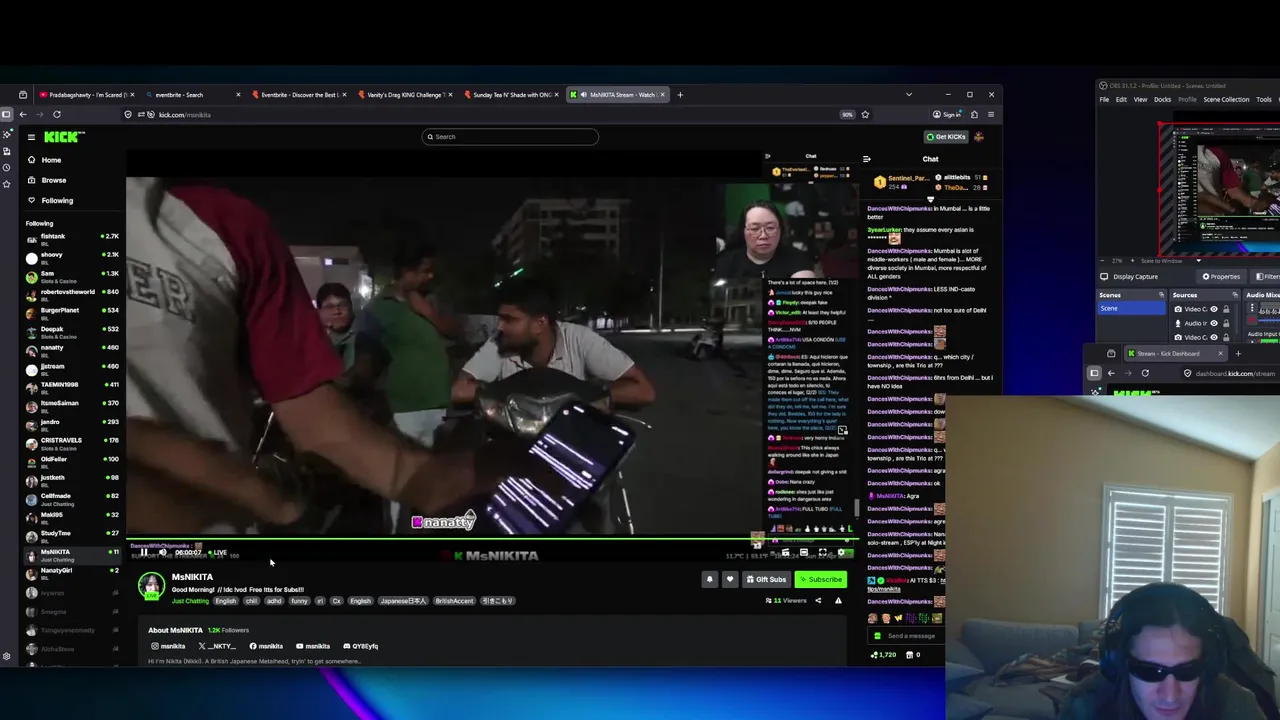Click the Just Chatting category link
1280x720 pixels.
click(190, 601)
